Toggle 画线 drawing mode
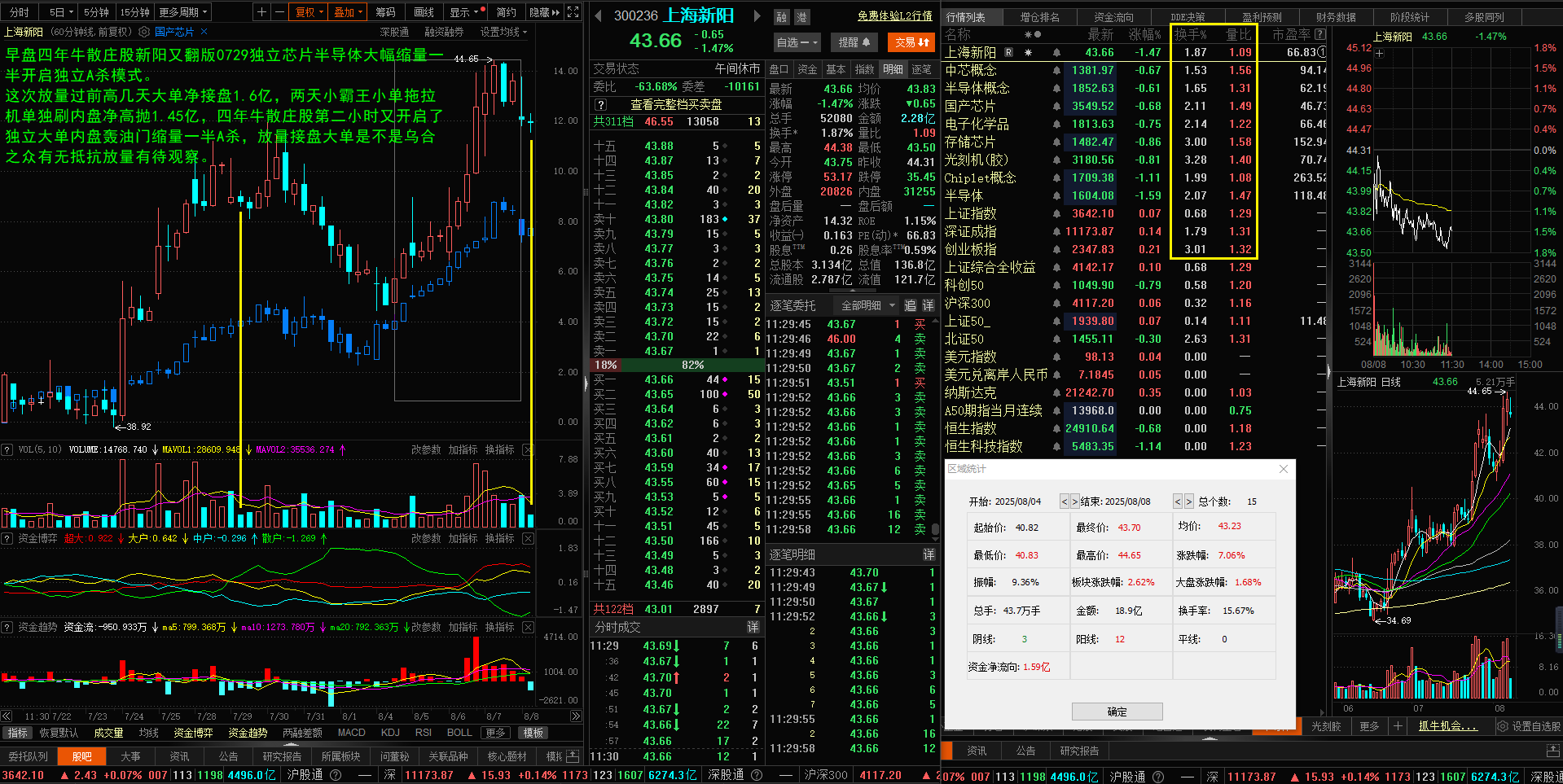Screen dimensions: 1563x784 (x=424, y=12)
